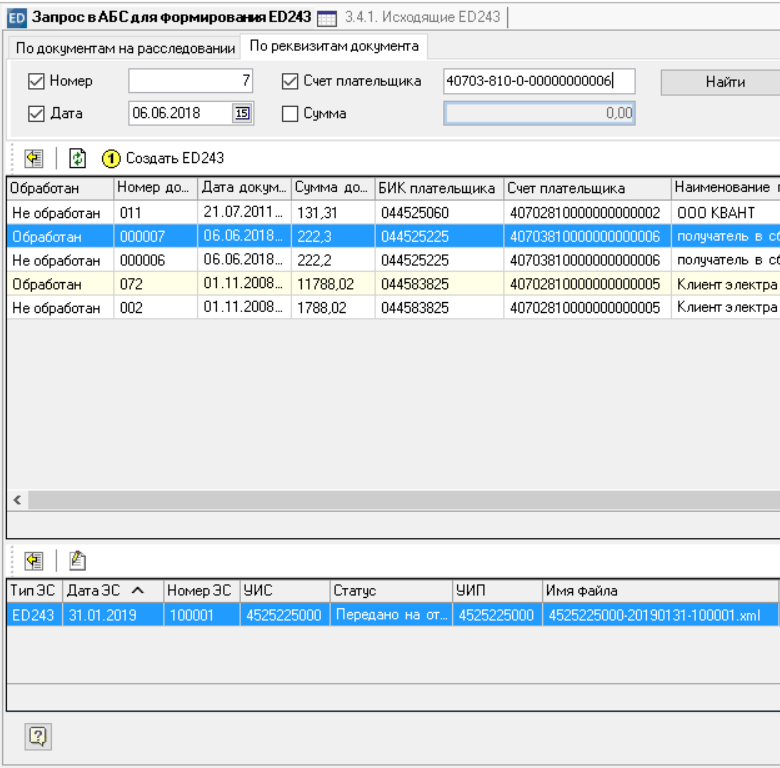This screenshot has width=780, height=768.
Task: Disable the Счет плательщика checkbox
Action: pyautogui.click(x=290, y=82)
